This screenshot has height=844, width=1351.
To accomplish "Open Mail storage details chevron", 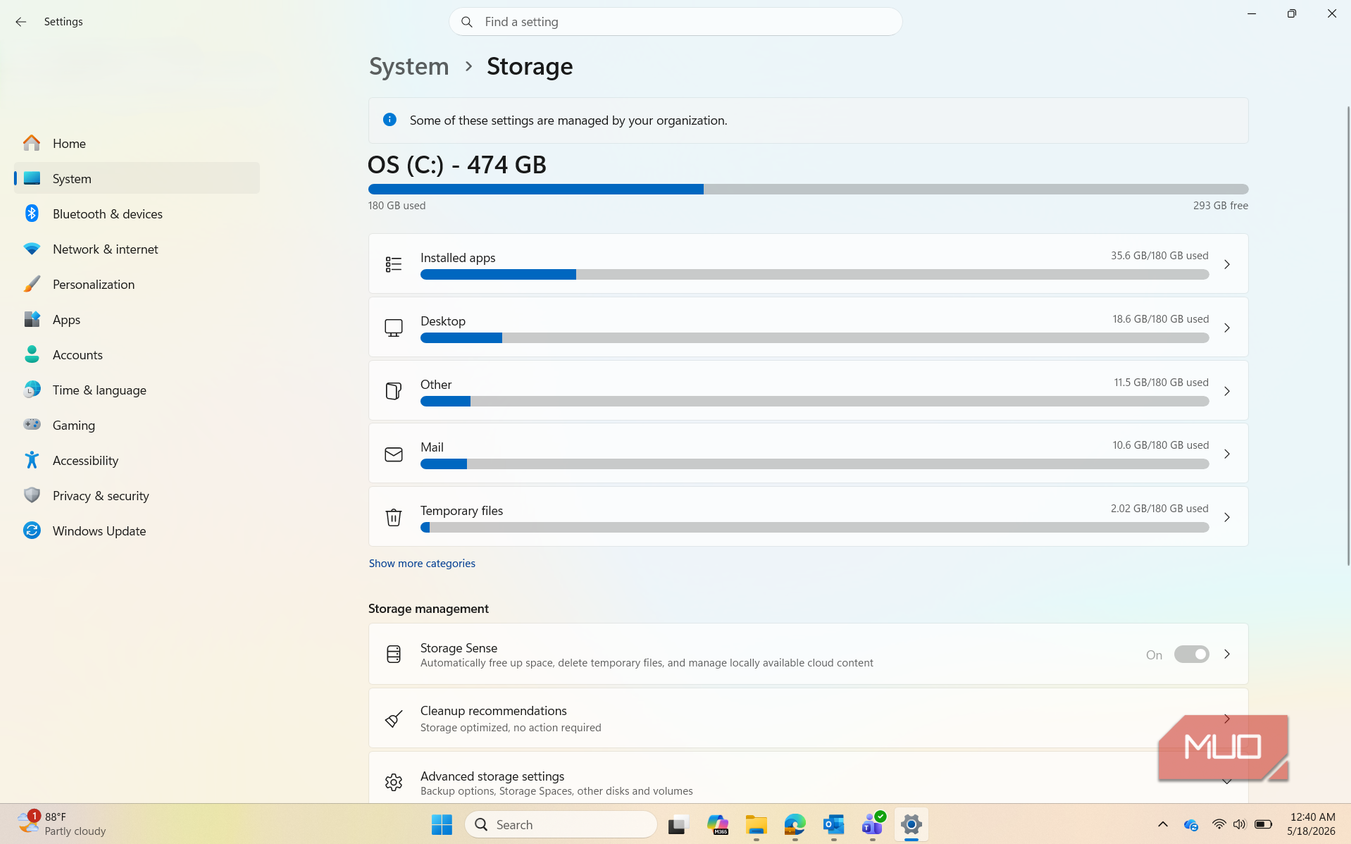I will (1227, 454).
